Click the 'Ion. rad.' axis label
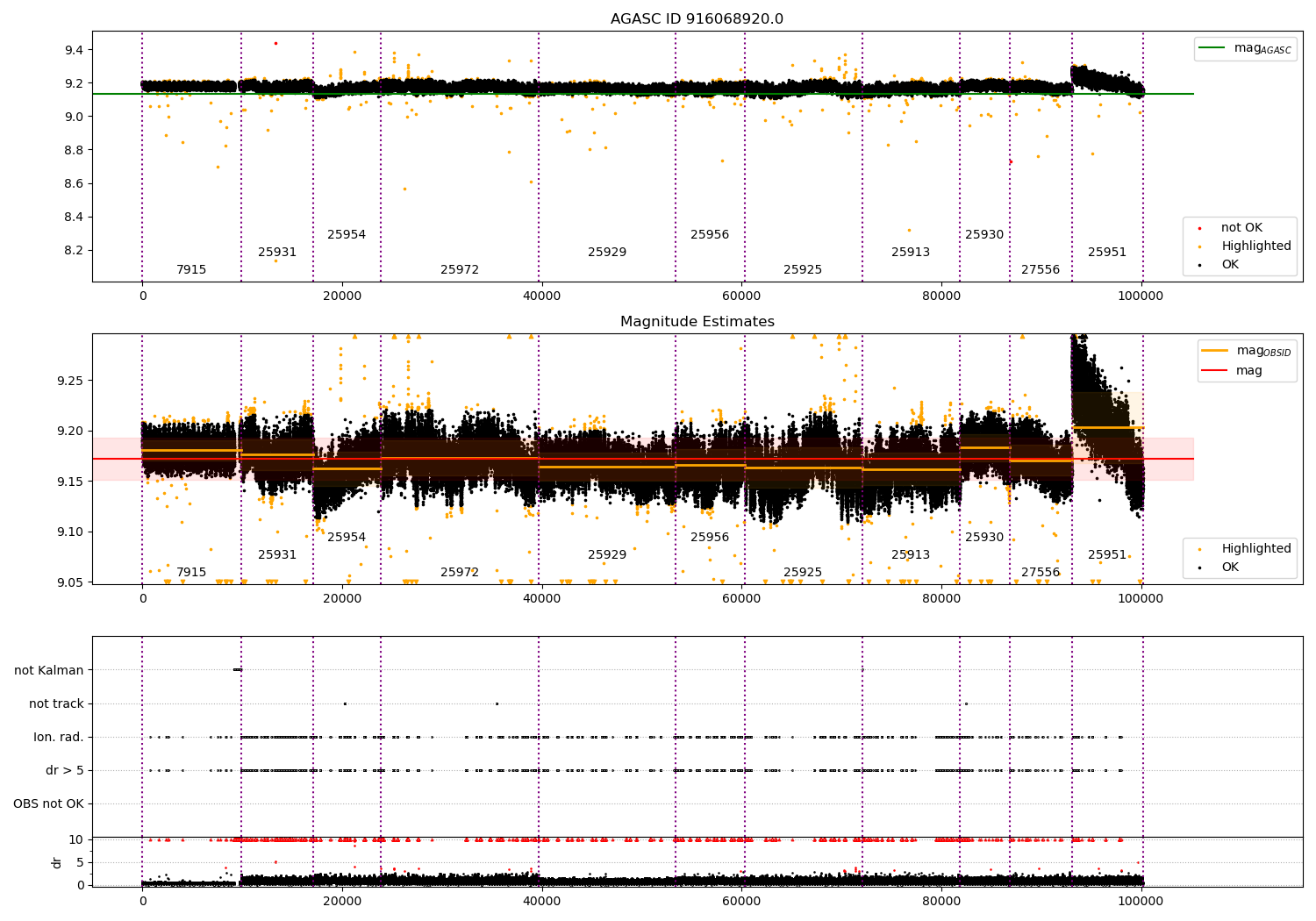This screenshot has height=921, width=1316. click(x=59, y=737)
